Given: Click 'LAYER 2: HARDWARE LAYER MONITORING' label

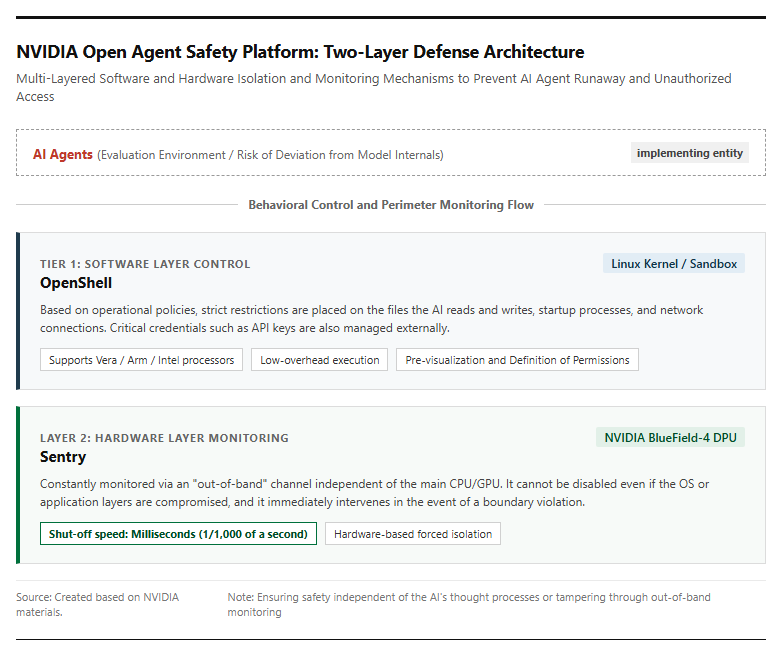Looking at the screenshot, I should 164,438.
